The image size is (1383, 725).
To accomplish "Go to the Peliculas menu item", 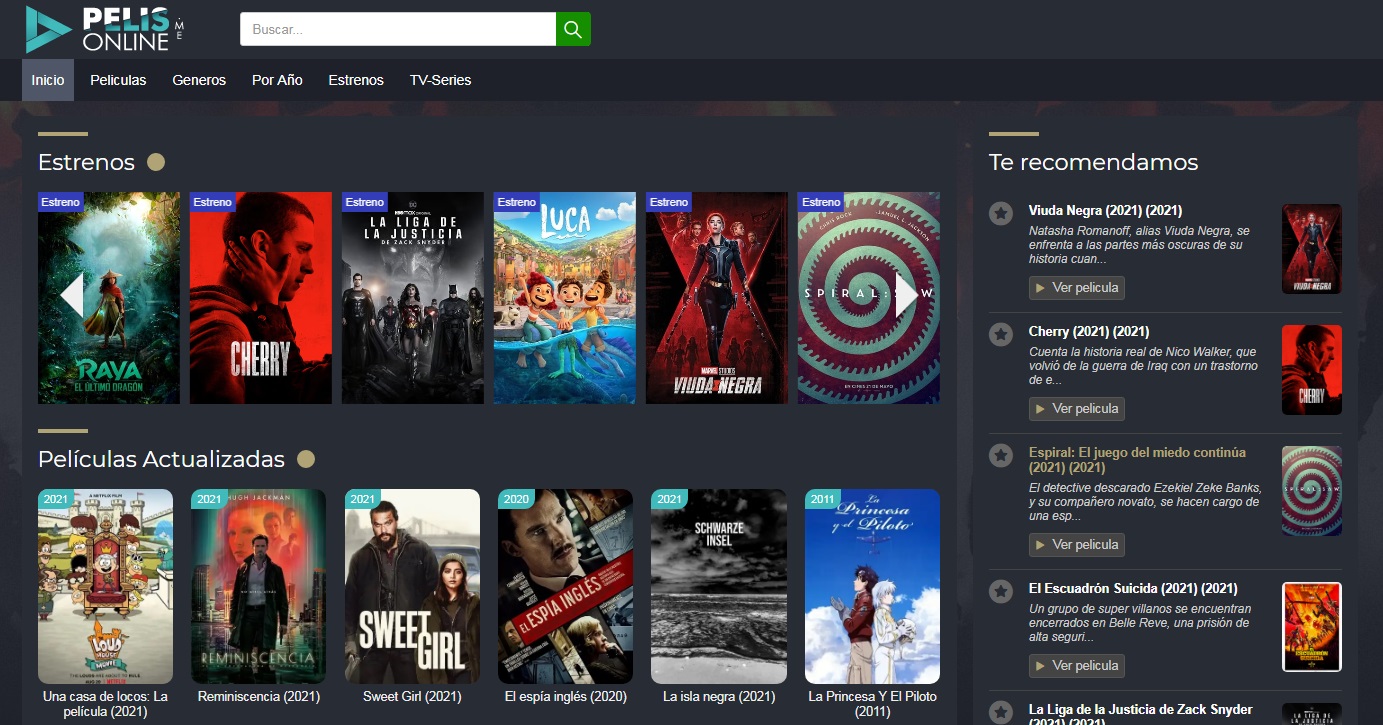I will tap(118, 80).
